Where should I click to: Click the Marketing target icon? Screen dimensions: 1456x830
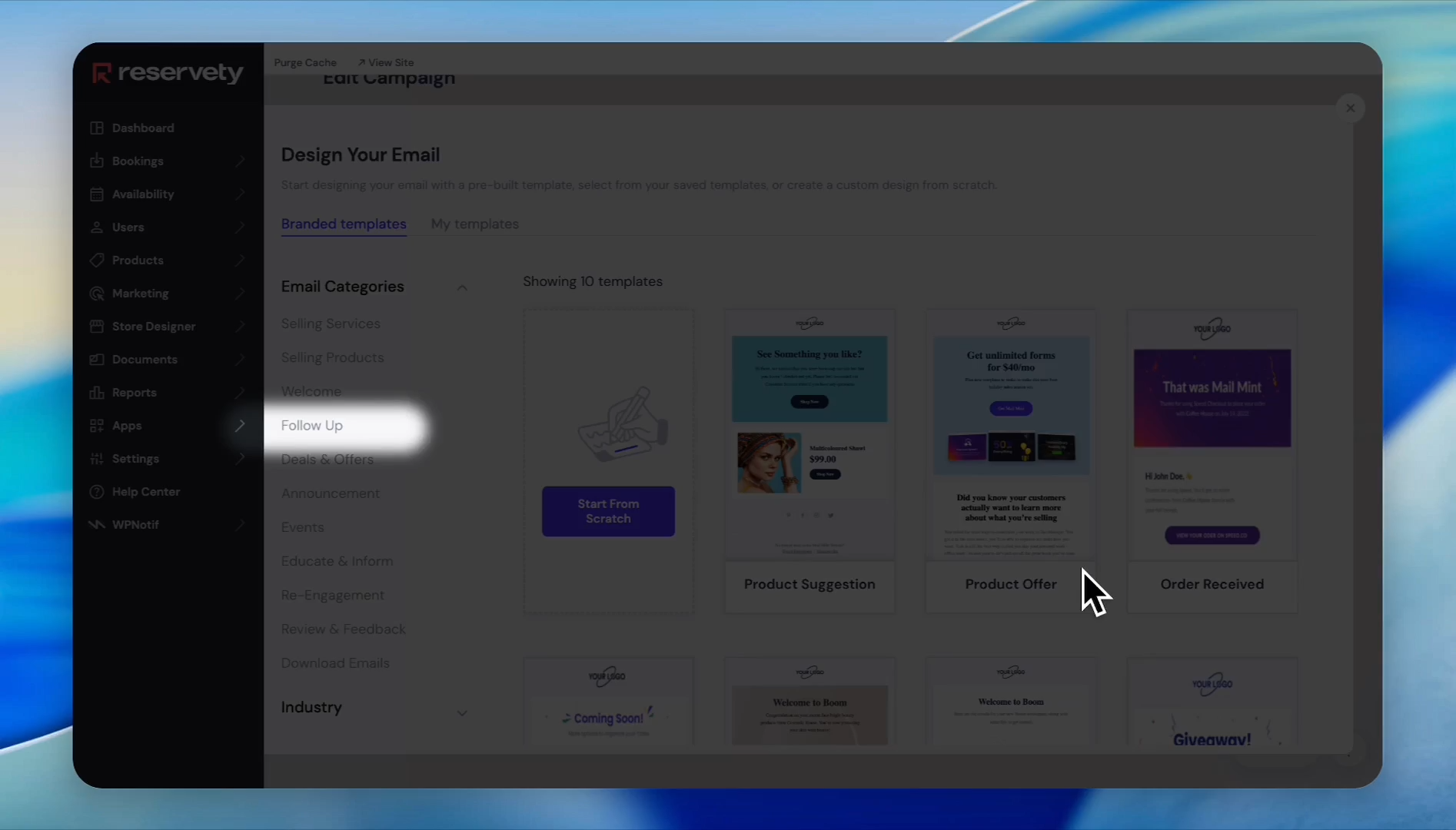tap(96, 293)
